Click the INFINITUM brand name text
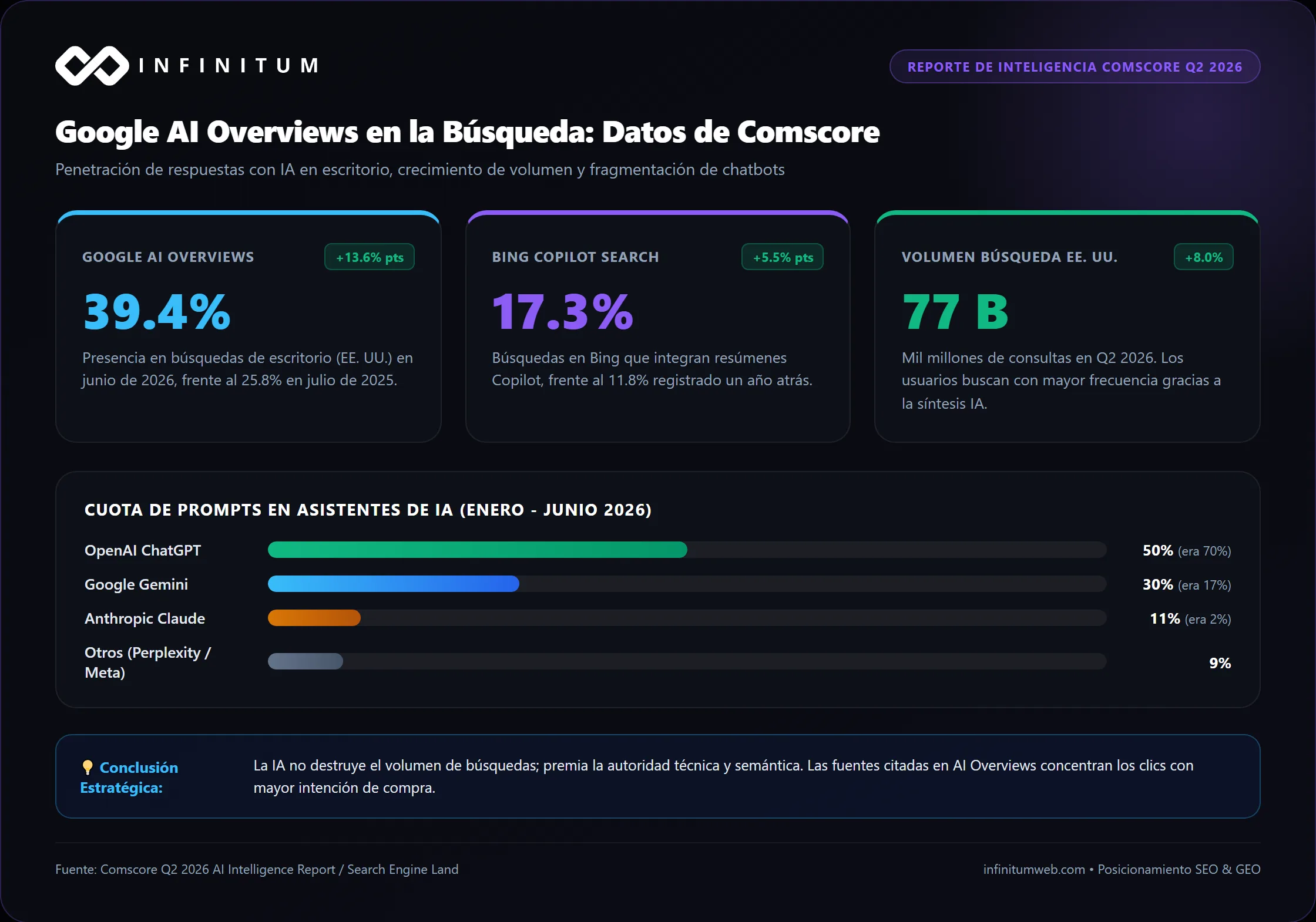 [230, 65]
